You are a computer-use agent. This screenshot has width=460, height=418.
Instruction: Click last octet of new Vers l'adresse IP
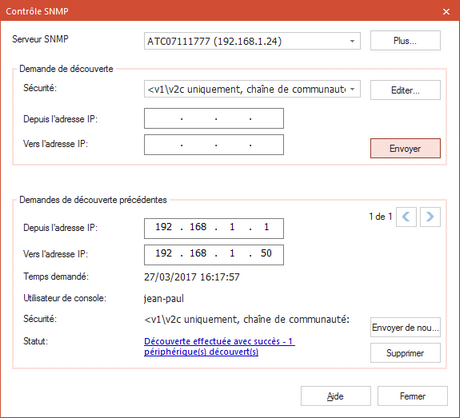coord(266,145)
